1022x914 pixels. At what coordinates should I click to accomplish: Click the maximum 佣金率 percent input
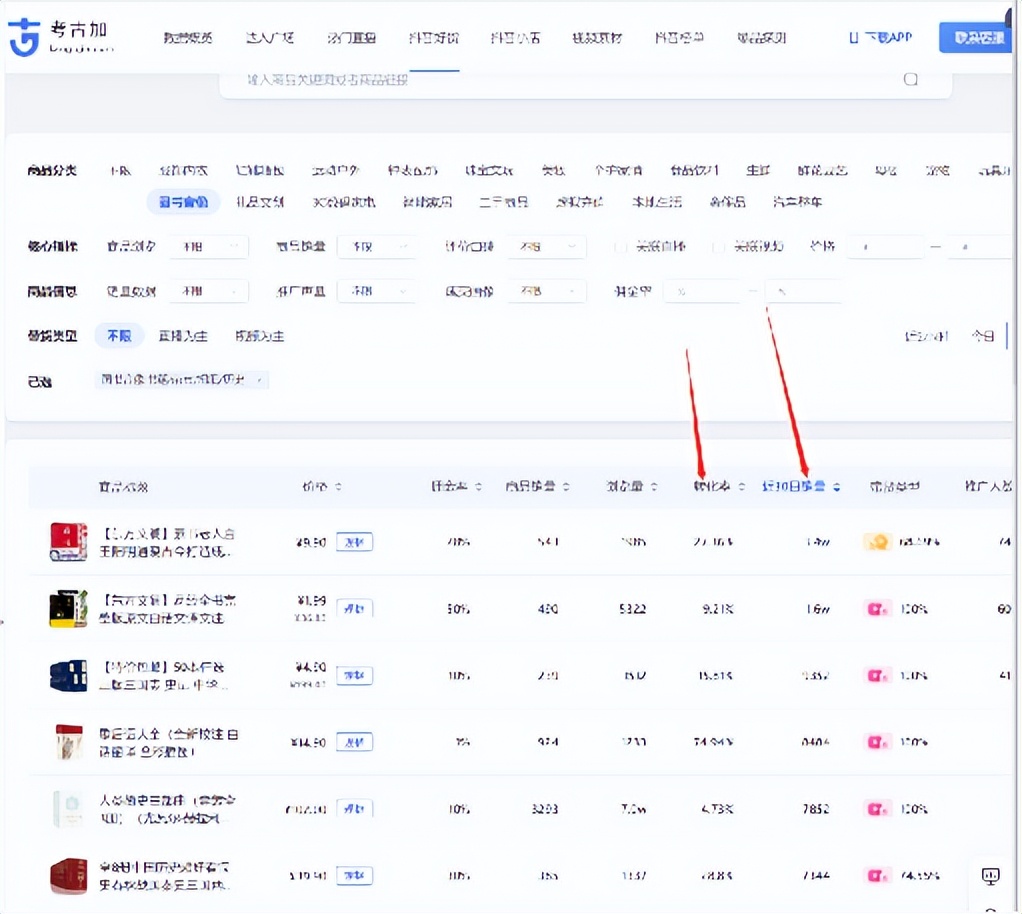pos(804,291)
